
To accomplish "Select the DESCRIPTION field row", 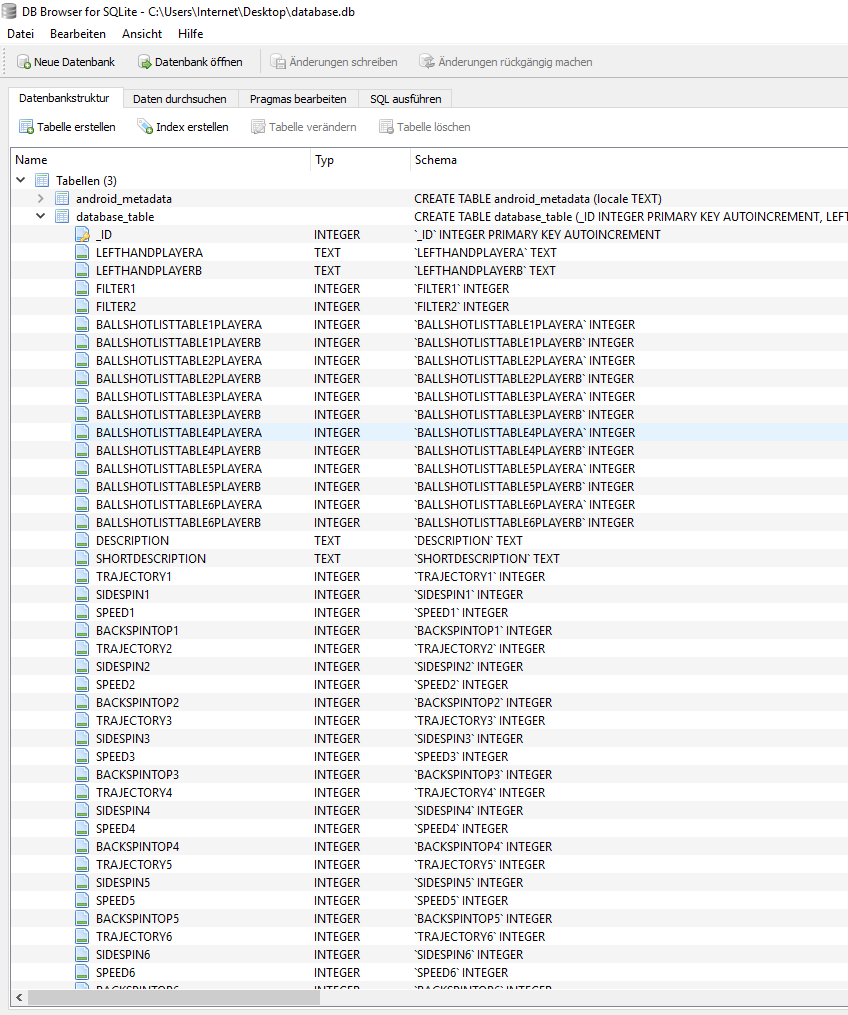I will tap(133, 541).
